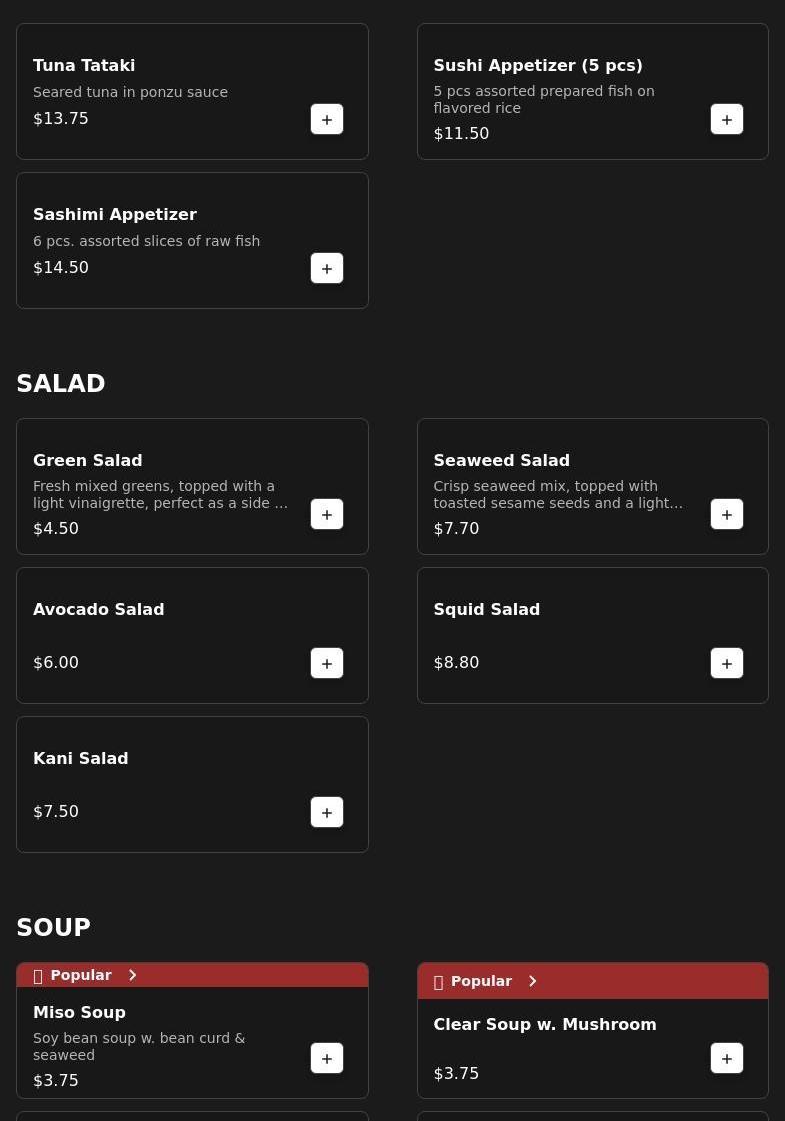
Task: Click plus icon for Seaweed Salad
Action: pyautogui.click(x=727, y=514)
